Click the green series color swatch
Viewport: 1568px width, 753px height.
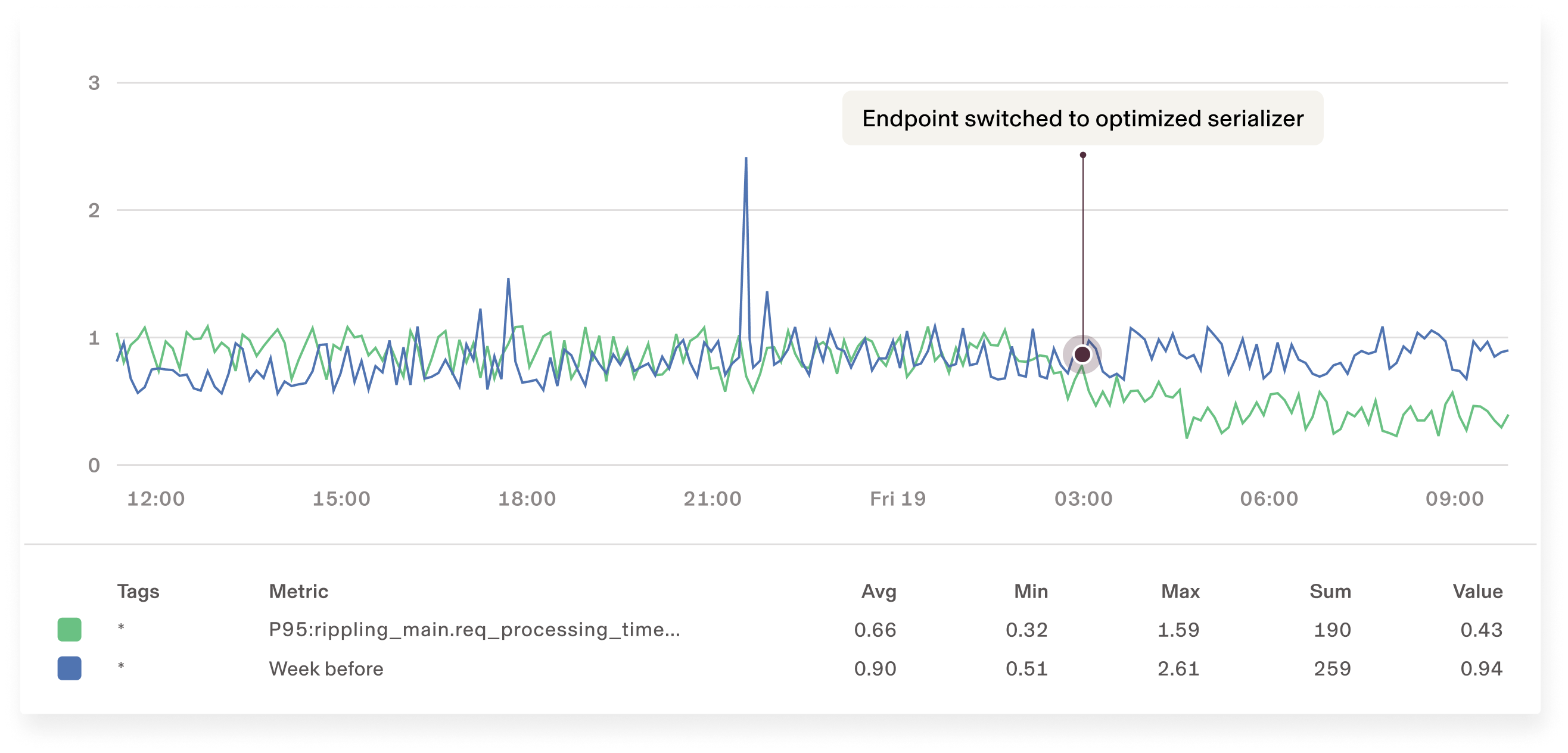tap(69, 630)
